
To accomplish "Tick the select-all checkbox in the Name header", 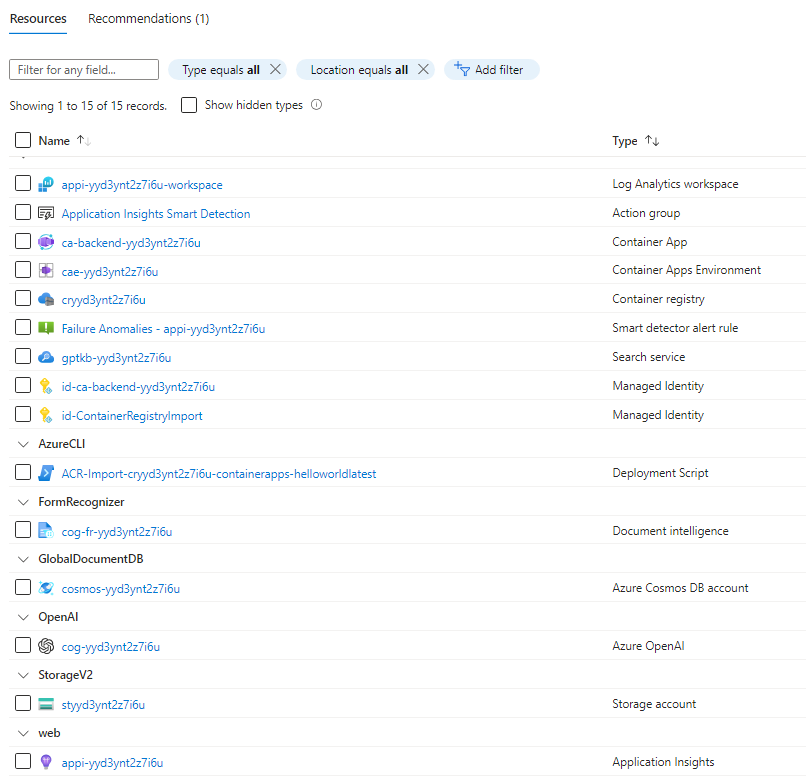I will tap(23, 140).
